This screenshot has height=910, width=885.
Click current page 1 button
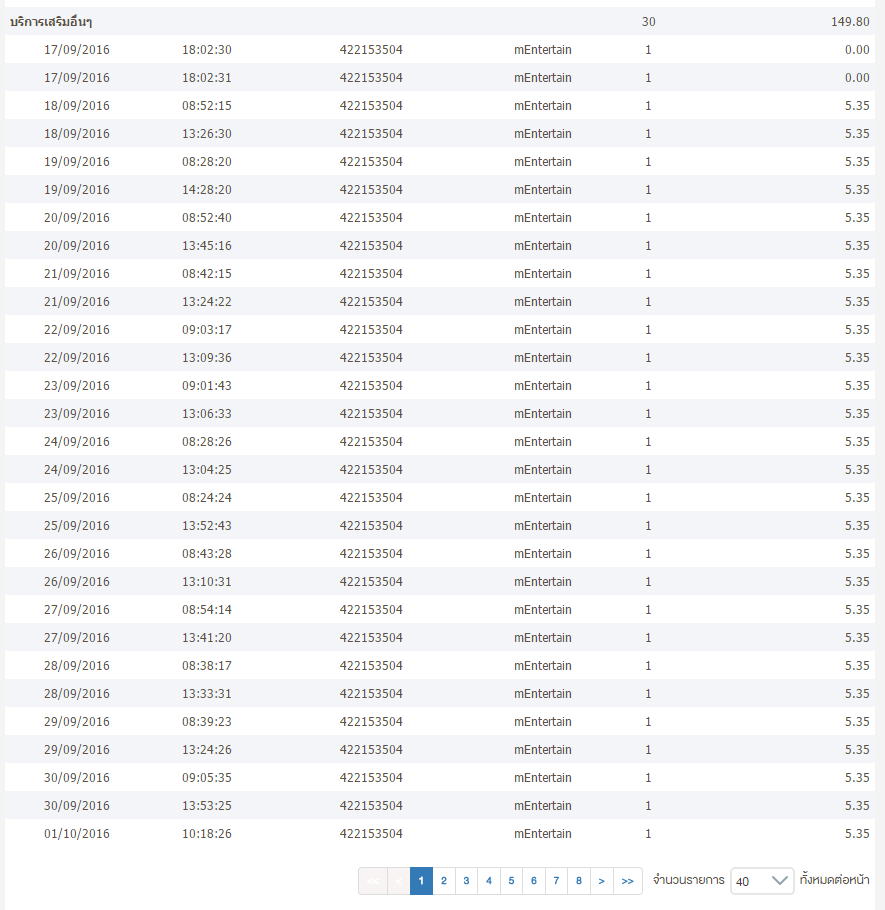tap(421, 881)
